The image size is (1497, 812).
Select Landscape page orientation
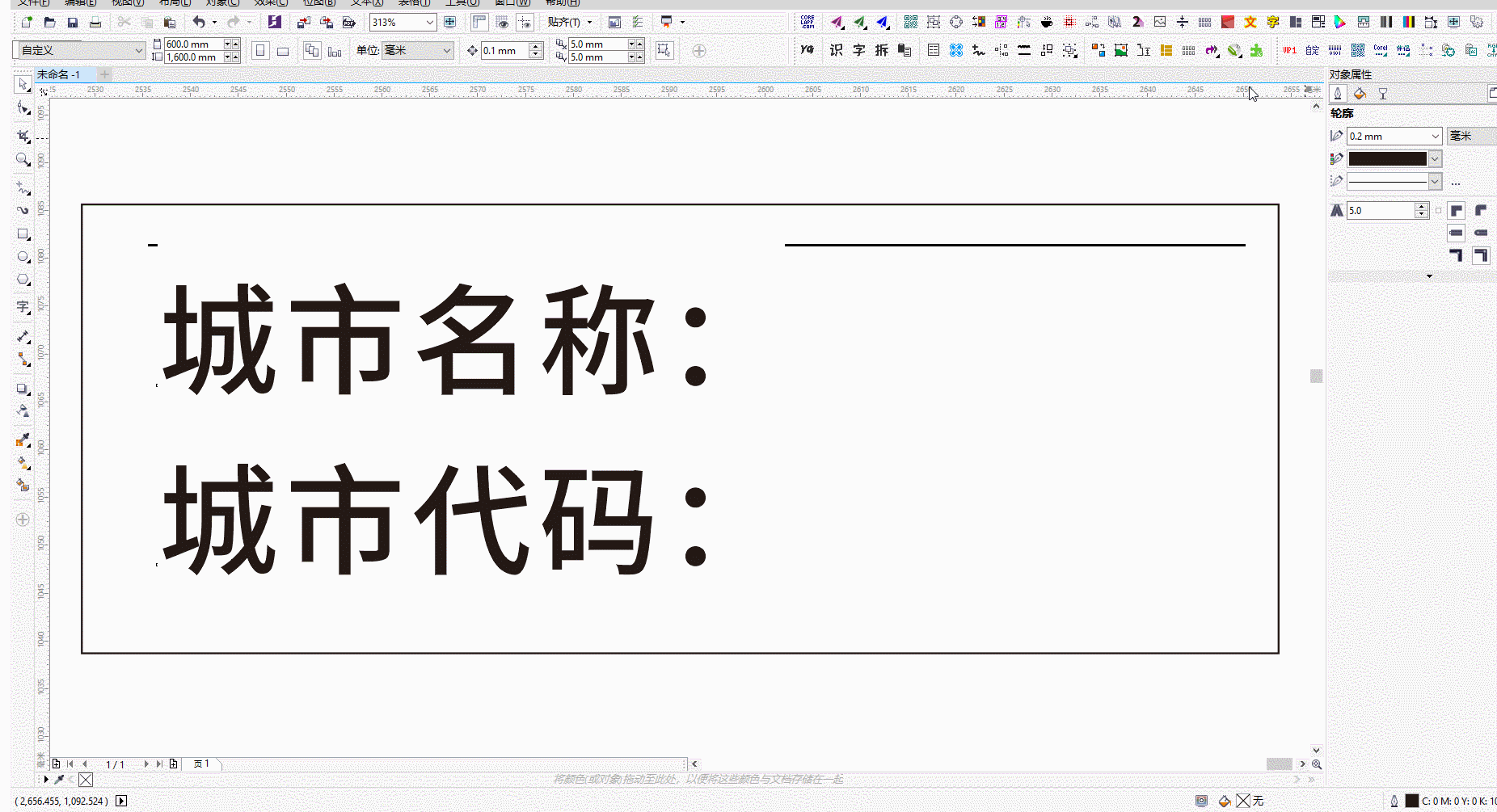283,51
